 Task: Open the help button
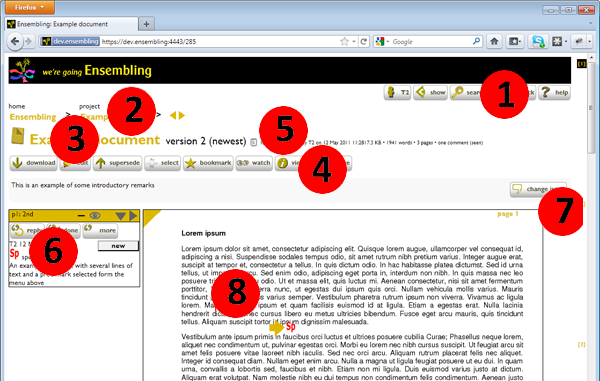coord(554,93)
